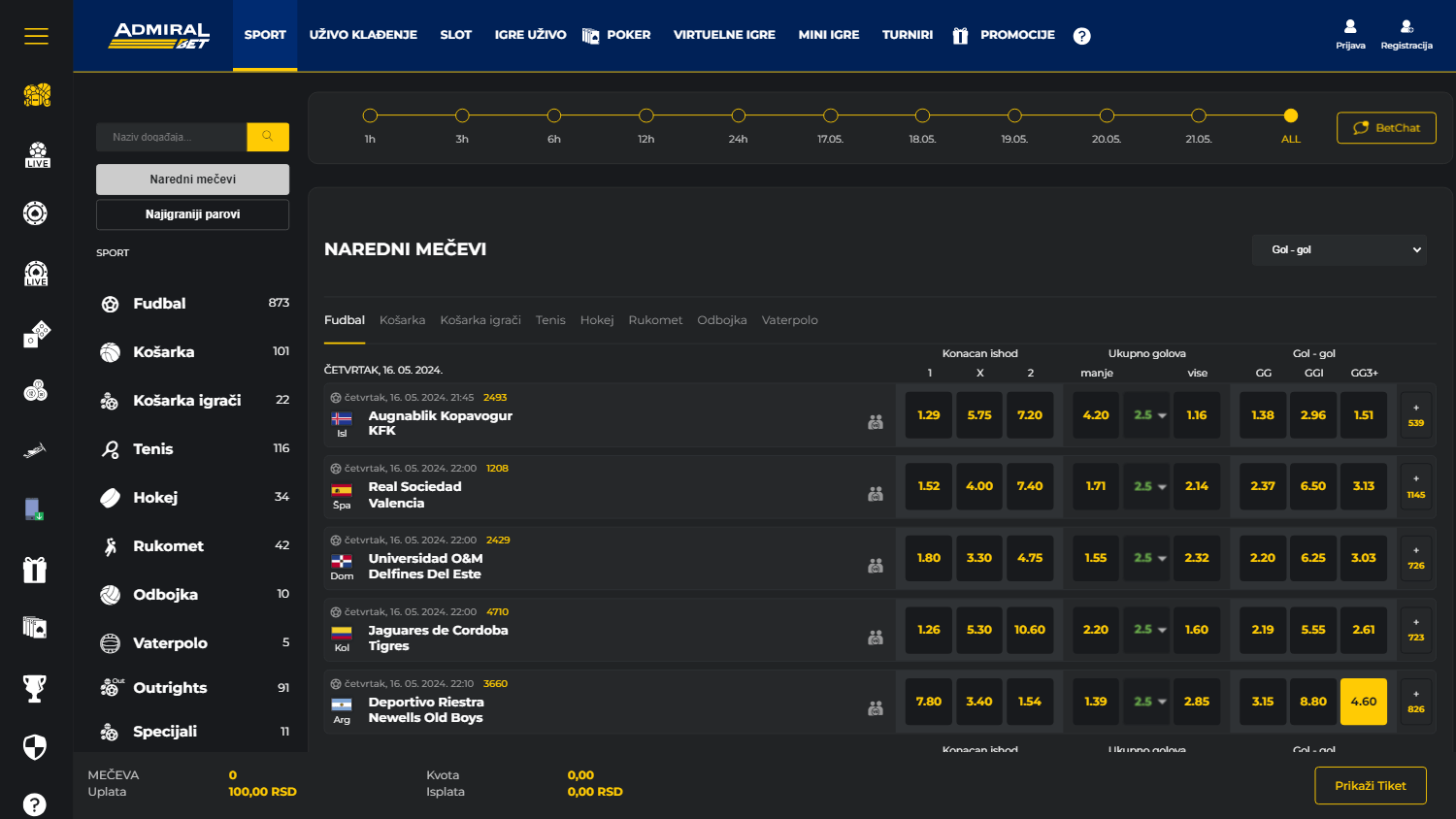Open playing cards icon in left rail

35,628
